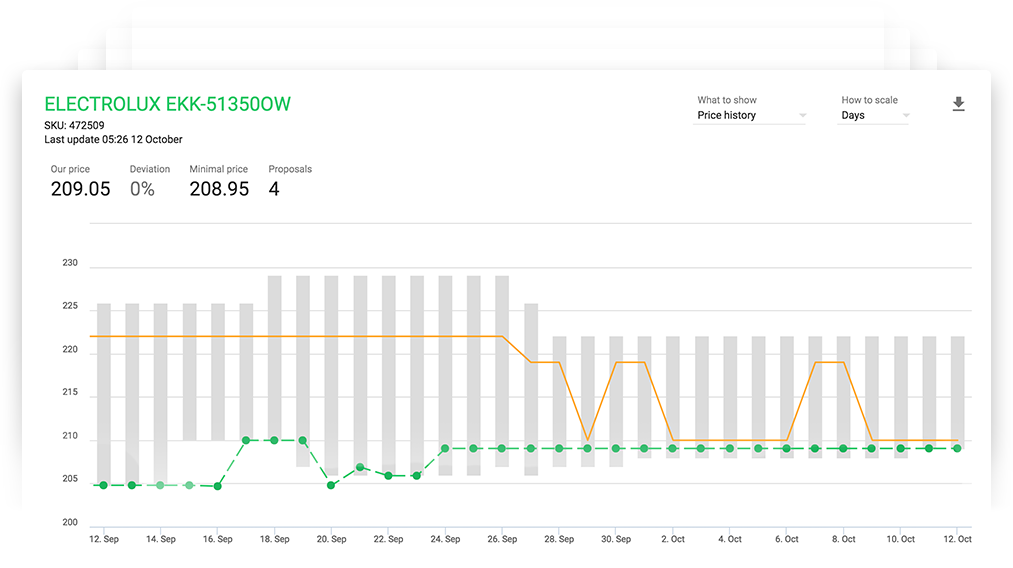Click the 2. Oct x-axis label
Screen dimensions: 1013x568
(673, 539)
